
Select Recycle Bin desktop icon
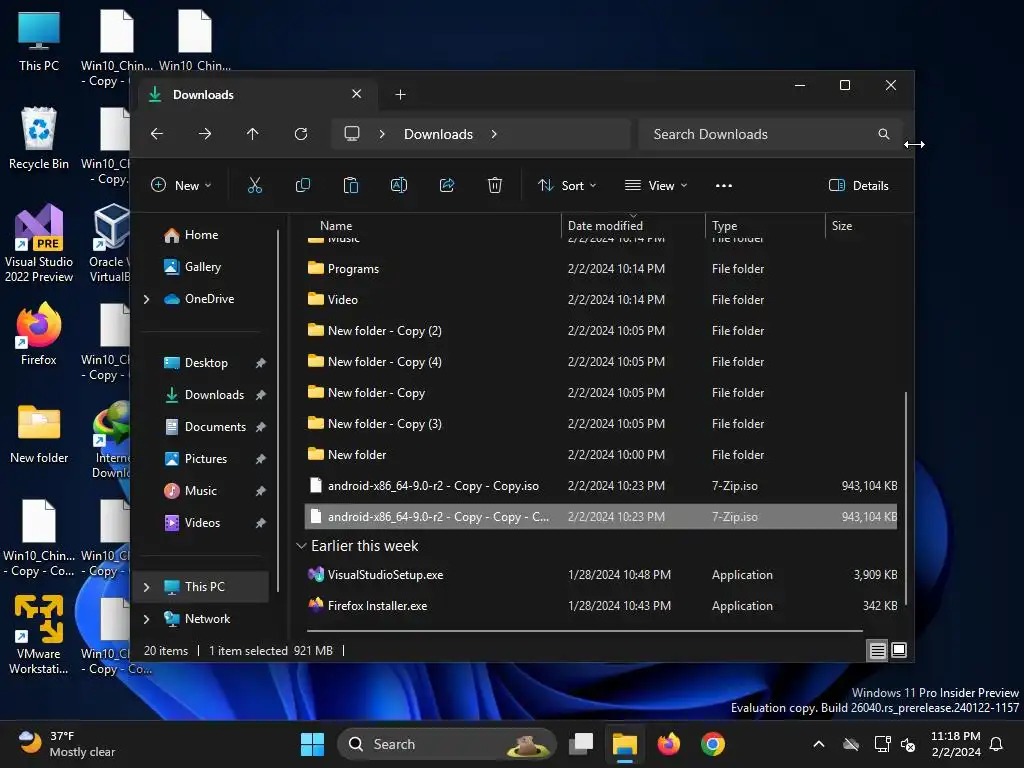click(x=39, y=138)
